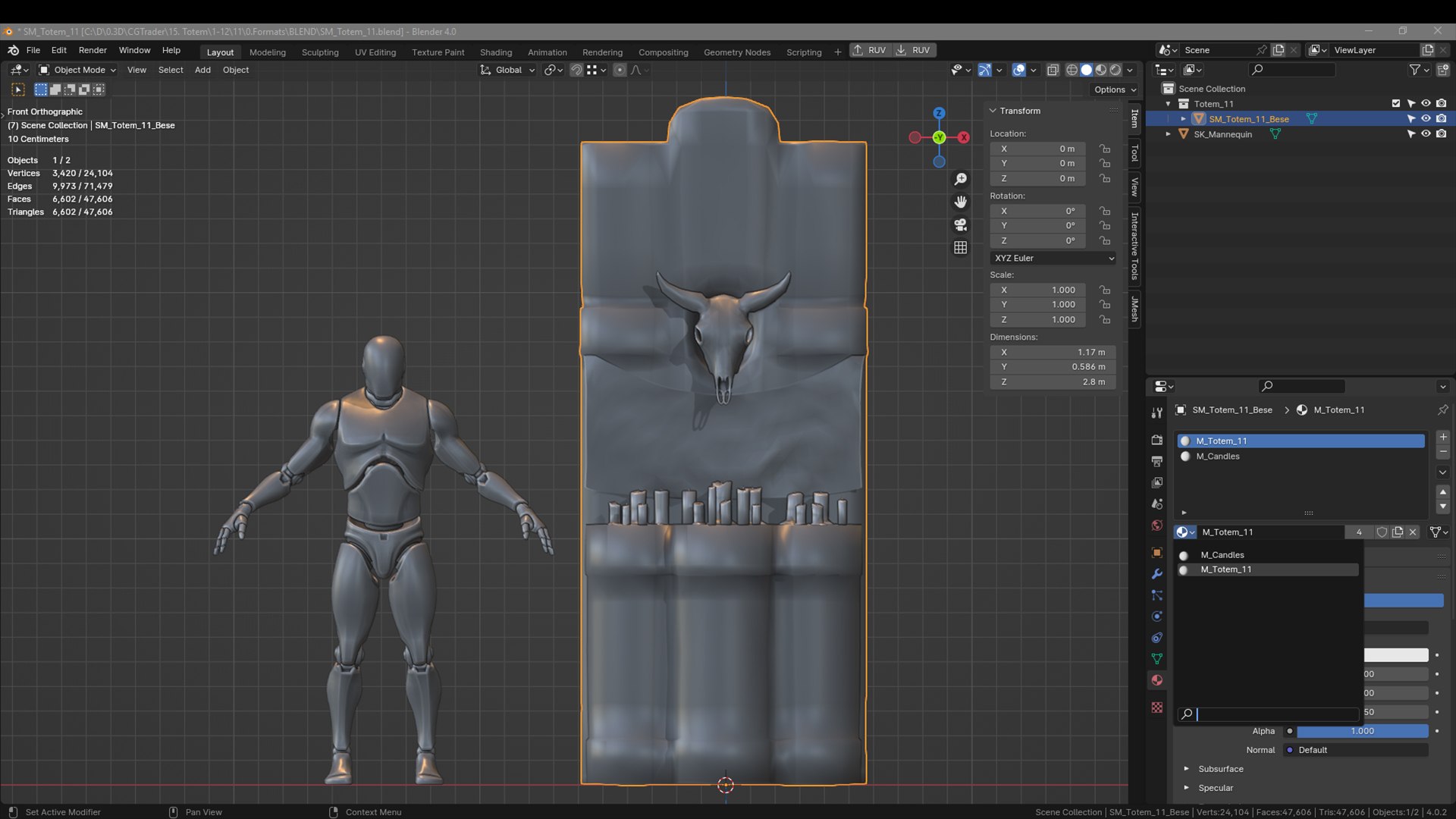Open the viewport Add menu
Screen dimensions: 1456x819
(202, 70)
